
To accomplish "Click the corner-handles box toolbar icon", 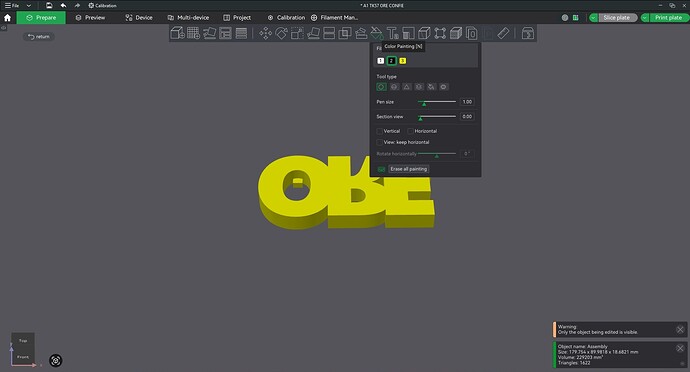I will point(440,33).
